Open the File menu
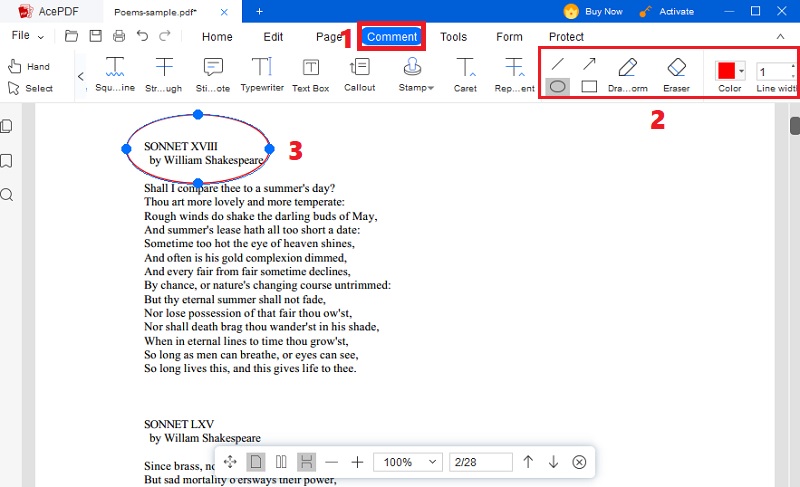The image size is (800, 487). [x=28, y=36]
